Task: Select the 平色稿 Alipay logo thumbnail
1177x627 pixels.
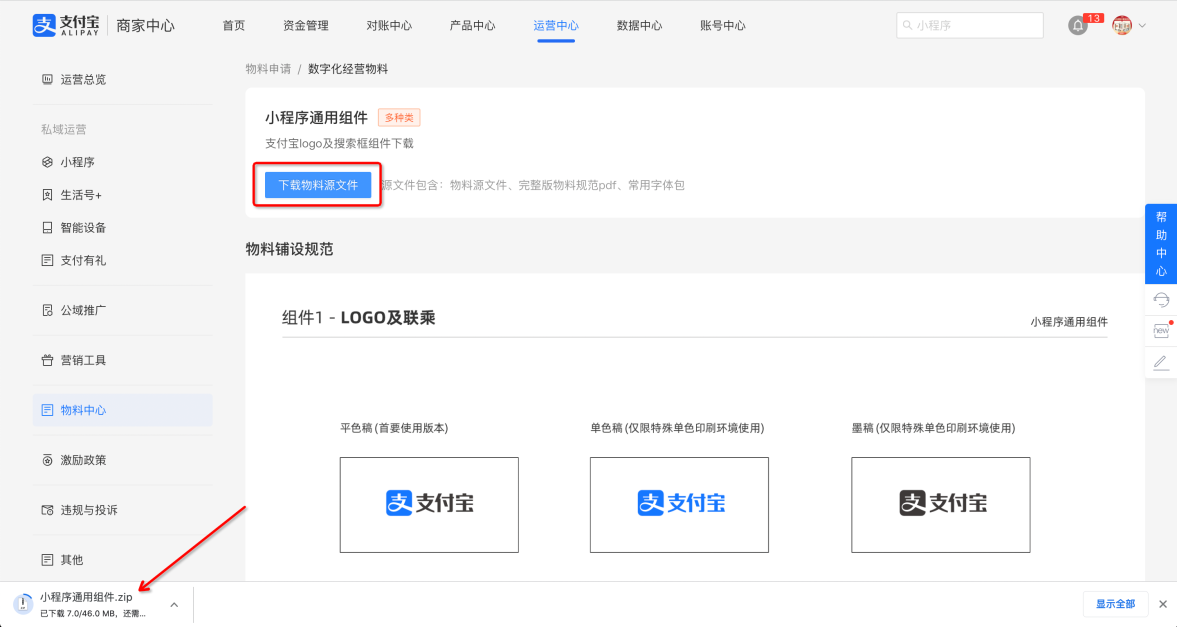Action: coord(429,505)
